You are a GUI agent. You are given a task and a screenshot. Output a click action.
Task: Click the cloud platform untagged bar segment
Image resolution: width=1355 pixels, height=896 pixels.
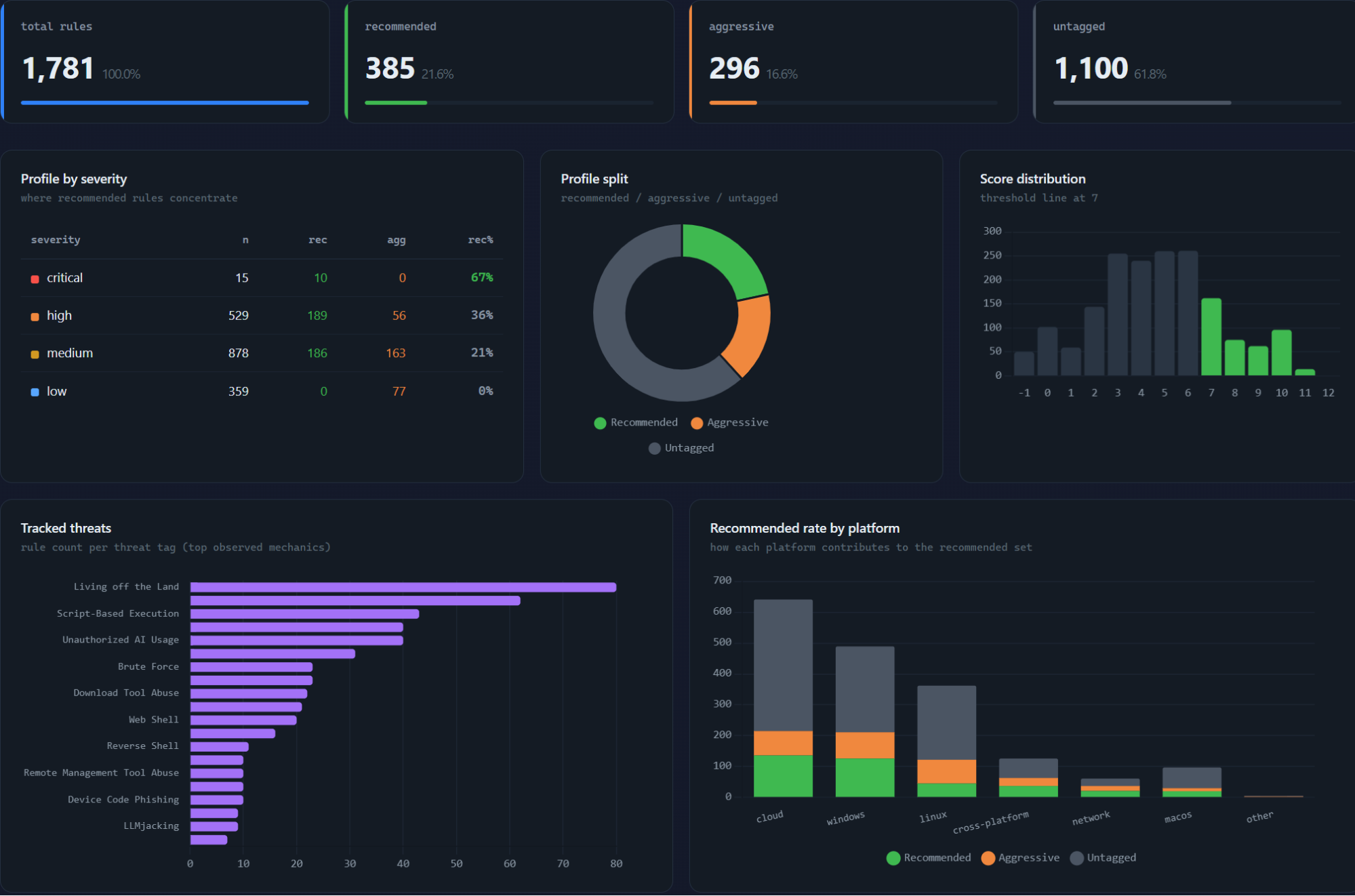click(783, 666)
